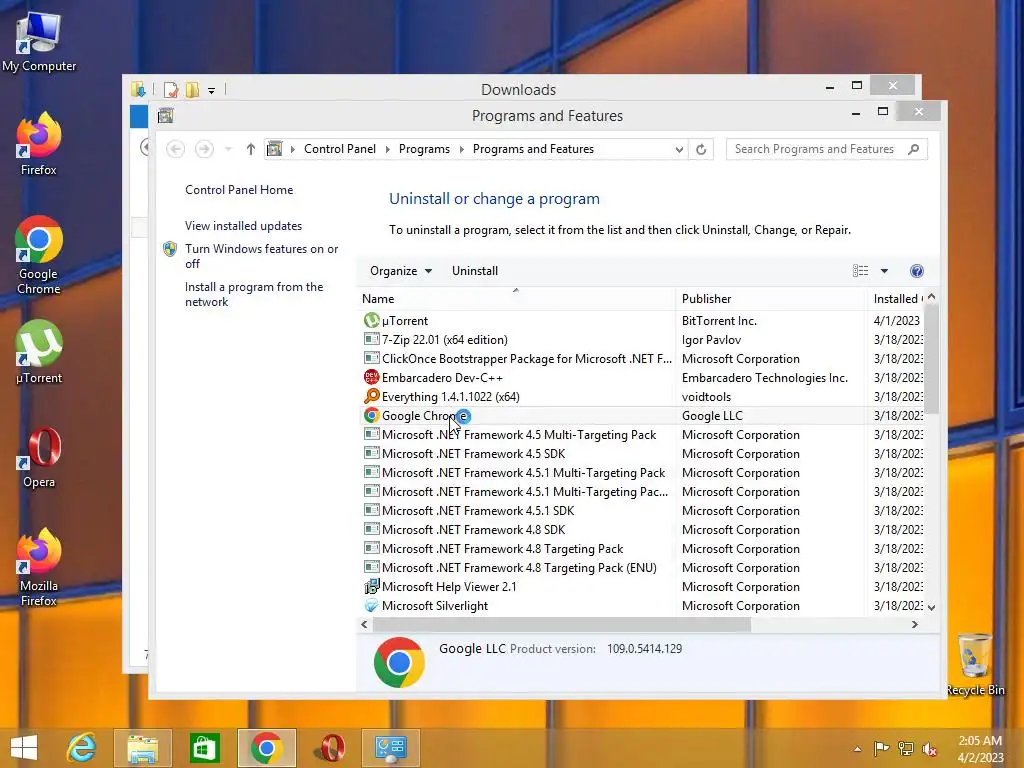The height and width of the screenshot is (768, 1024).
Task: Click Embarcadero Dev-C++ row icon
Action: [x=372, y=377]
